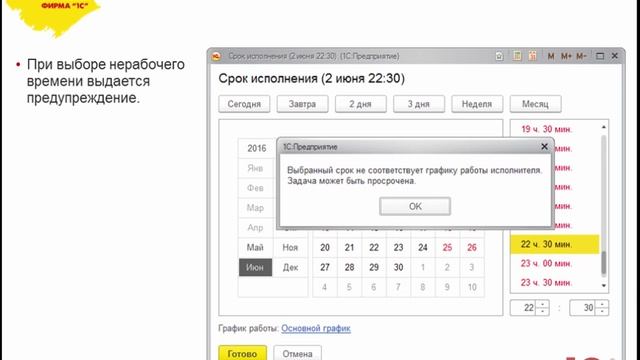
Task: Pick red weekend day 25
Action: 447,247
